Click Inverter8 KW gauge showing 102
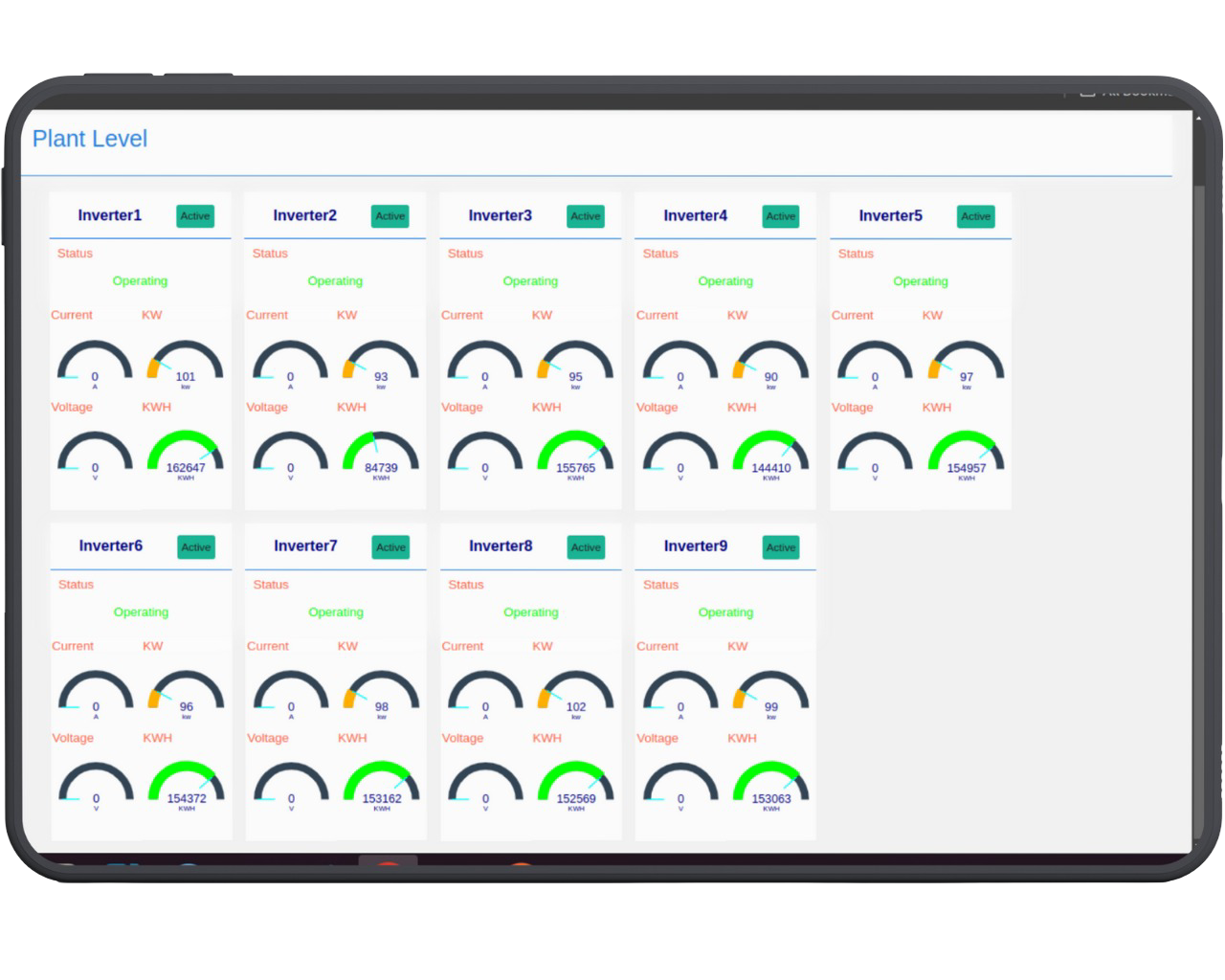The image size is (1225, 980). point(576,694)
